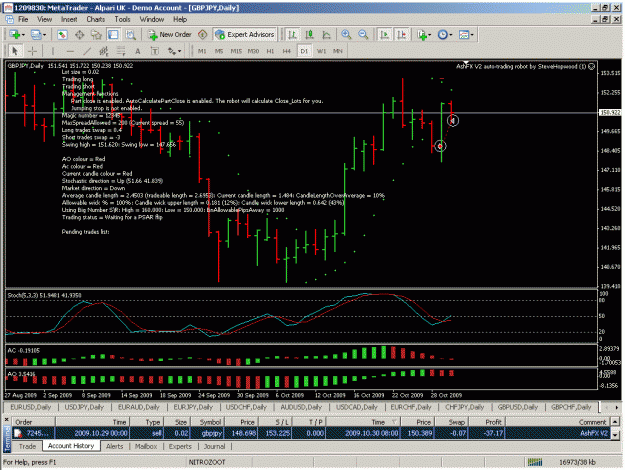Viewport: 625px width, 470px height.
Task: Open the Experts tab in Terminal
Action: click(180, 446)
